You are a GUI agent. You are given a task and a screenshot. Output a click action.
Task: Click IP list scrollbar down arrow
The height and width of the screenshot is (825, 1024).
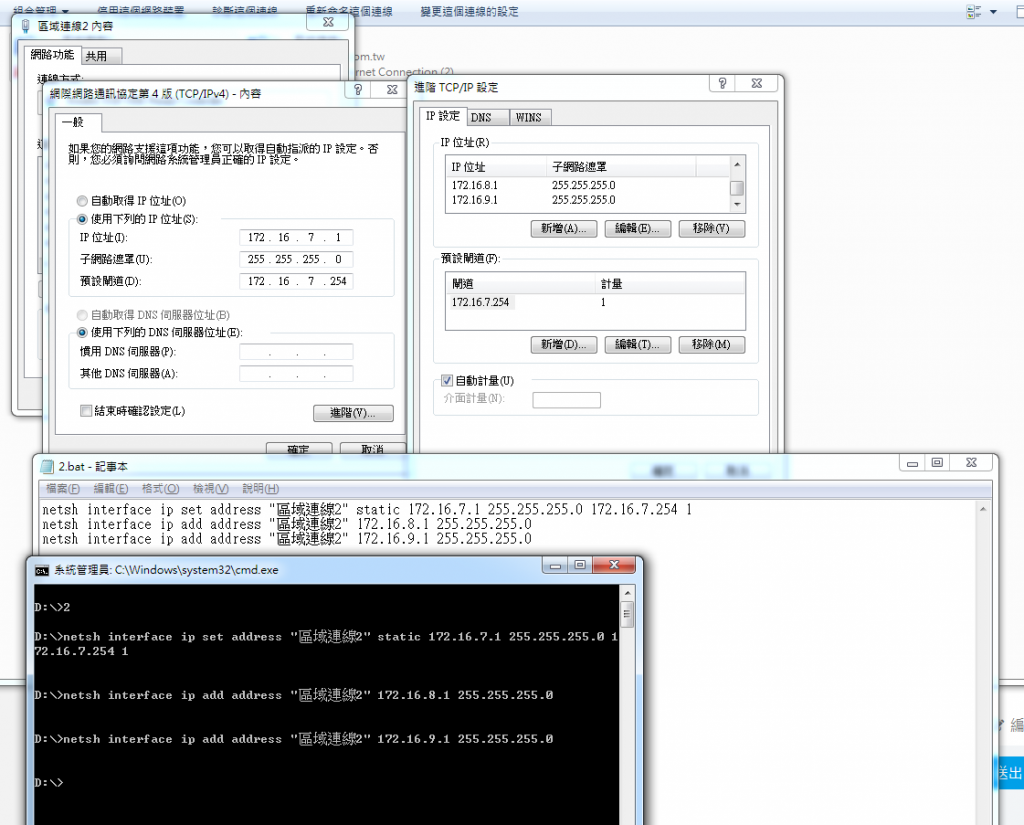click(x=737, y=204)
